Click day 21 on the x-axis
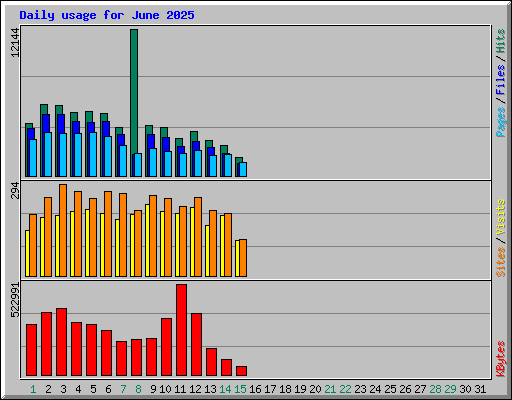Screen dimensions: 512x400 (x=330, y=389)
